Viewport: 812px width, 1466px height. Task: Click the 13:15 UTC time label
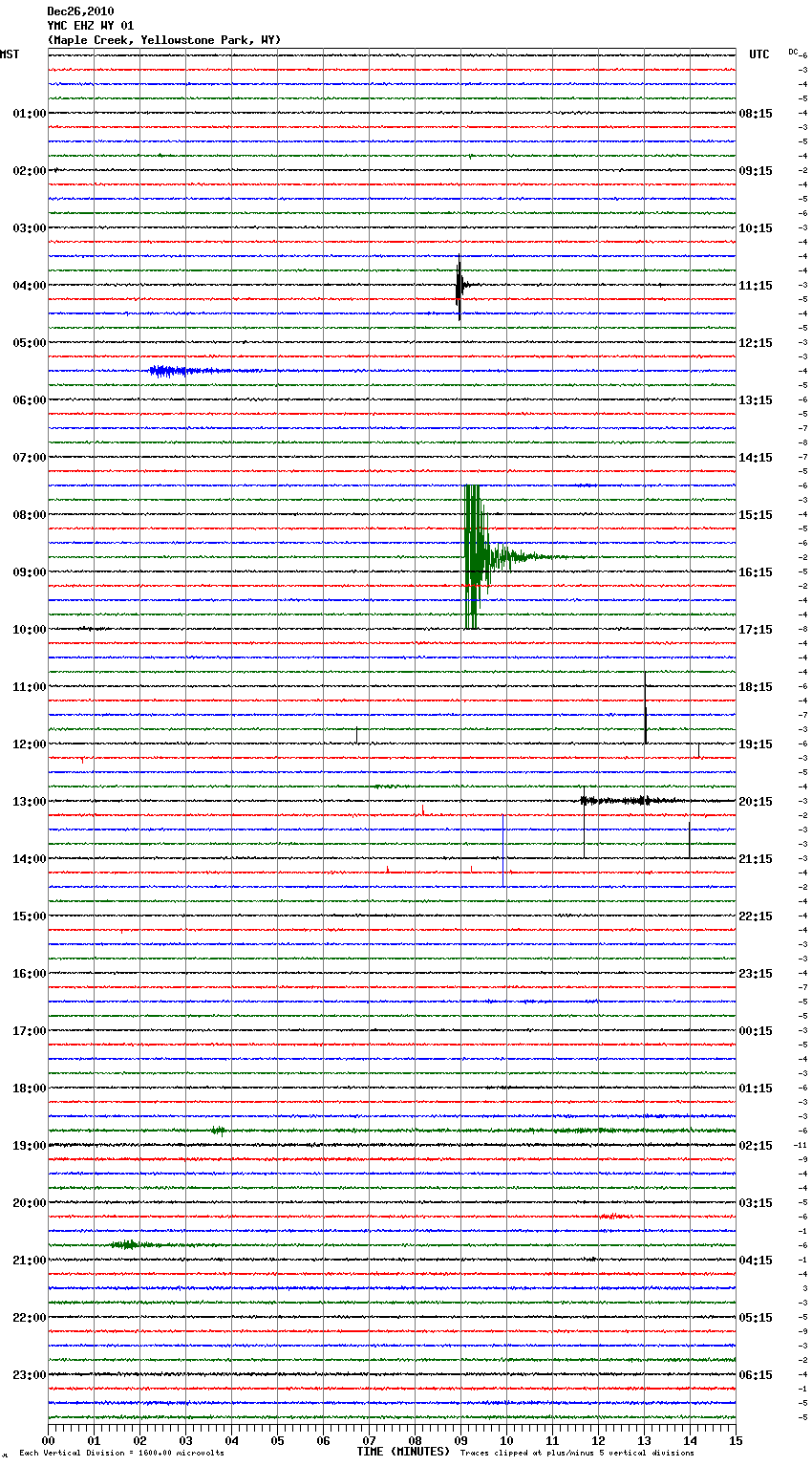click(x=756, y=400)
